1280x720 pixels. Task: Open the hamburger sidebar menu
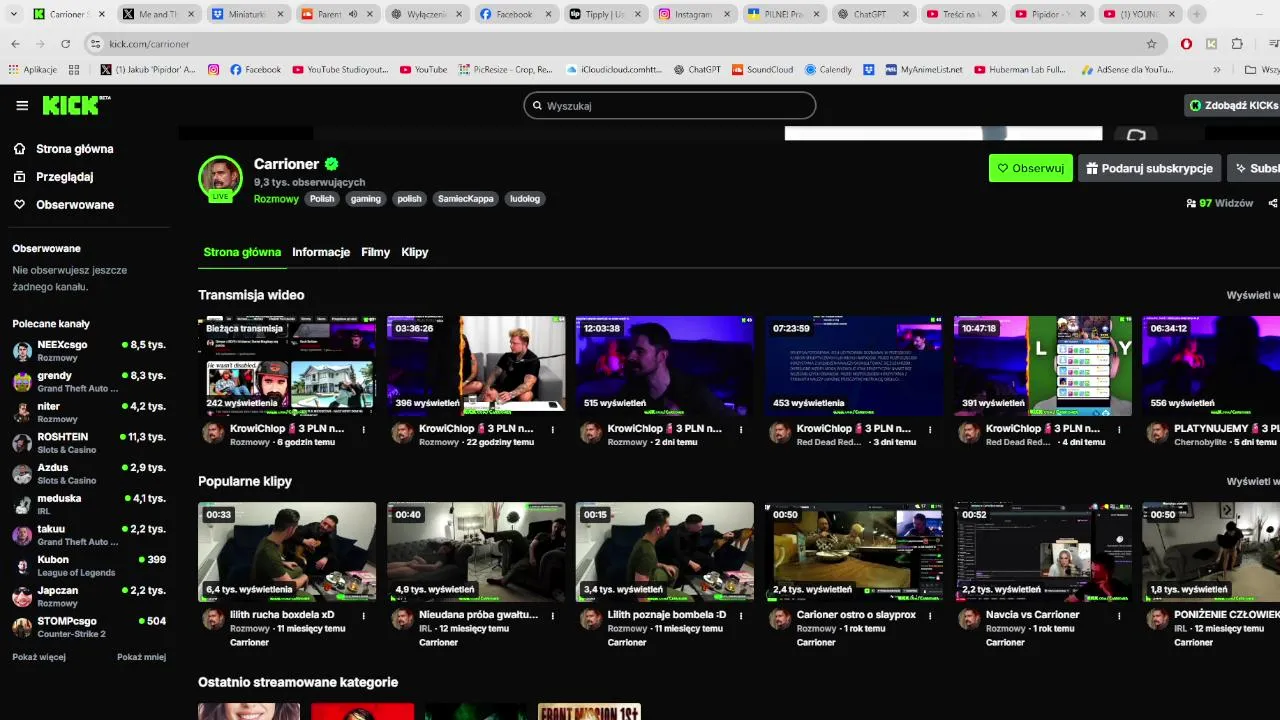tap(22, 105)
